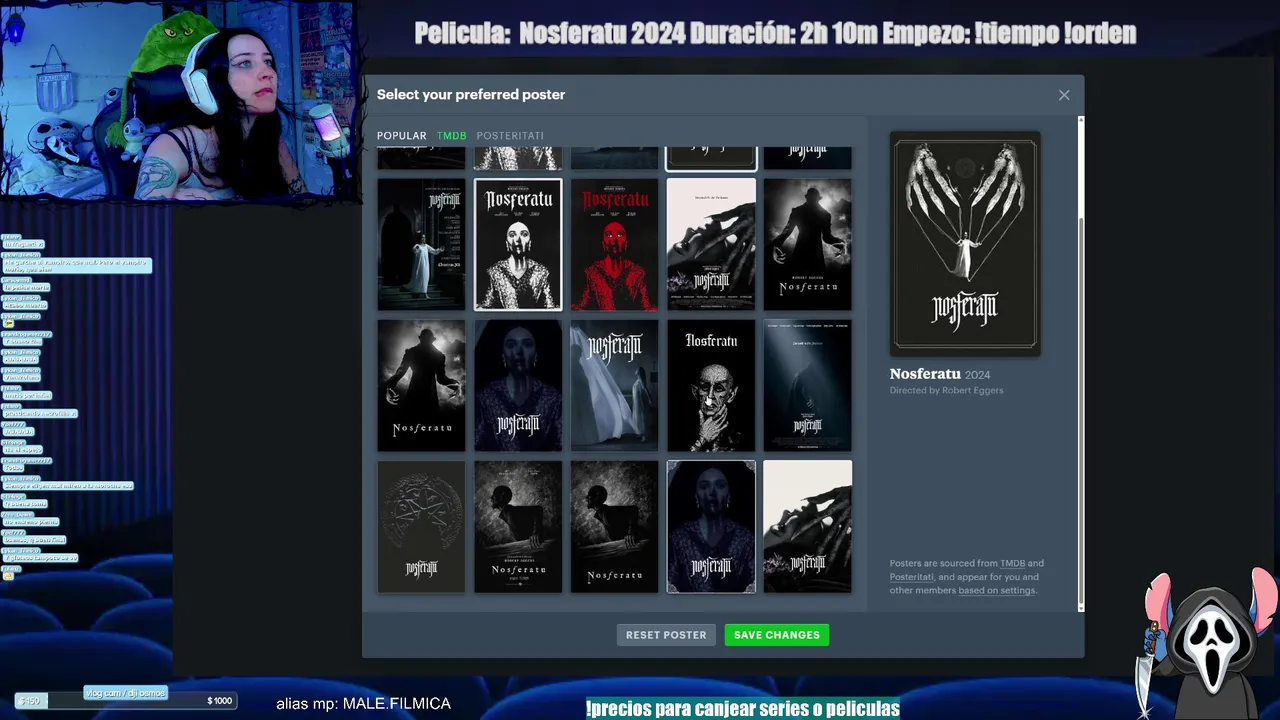Select shadow-over-bed poster with Robert Eggers text
Viewport: 1280px width, 720px height.
(518, 527)
